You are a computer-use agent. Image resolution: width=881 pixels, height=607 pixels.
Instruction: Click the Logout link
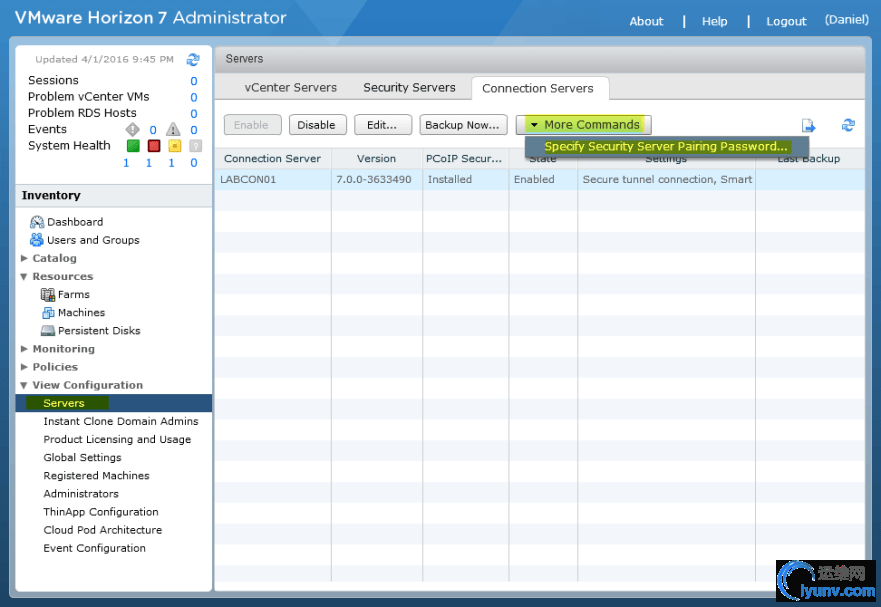(x=786, y=21)
